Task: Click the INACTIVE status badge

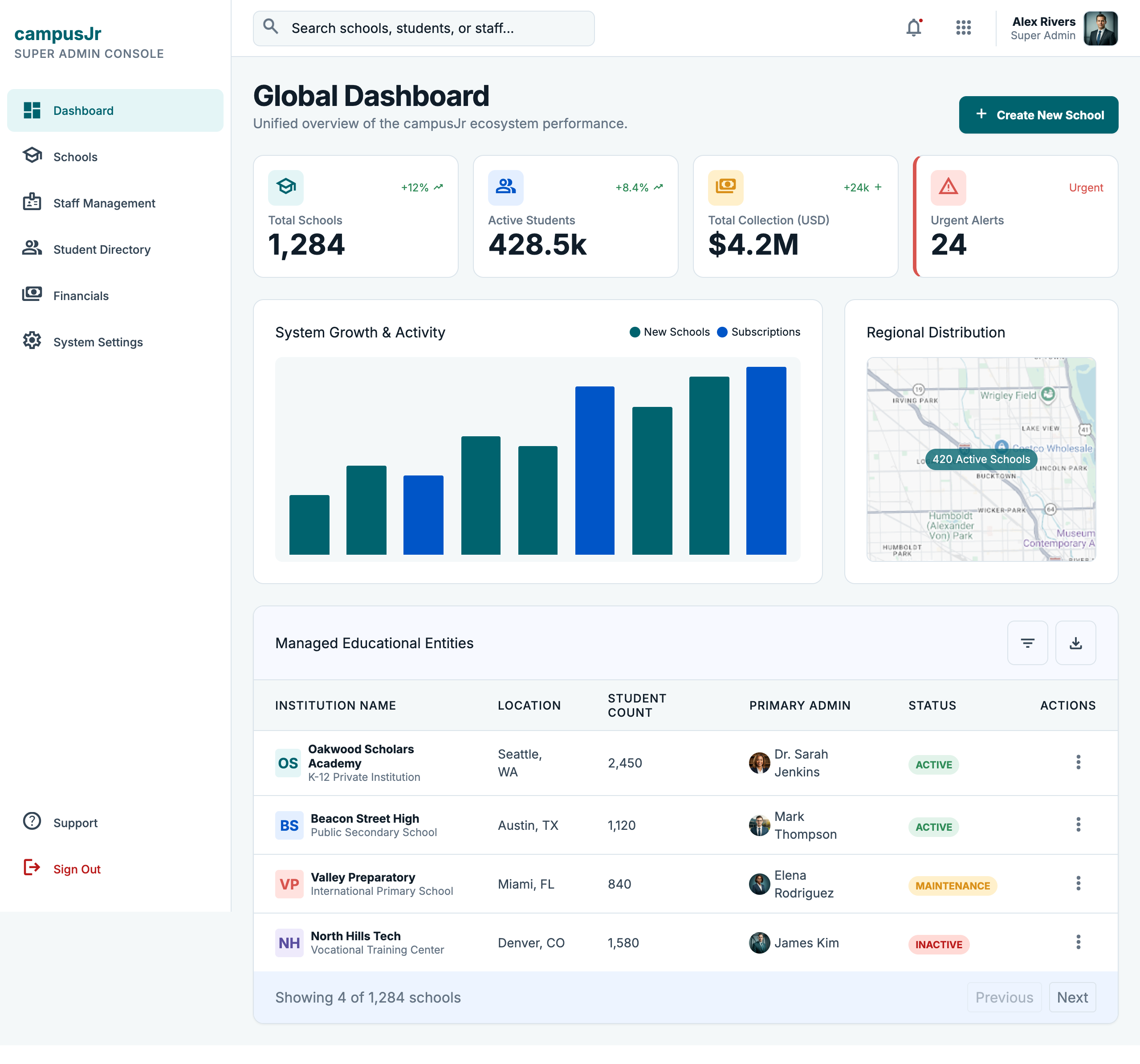Action: click(938, 944)
